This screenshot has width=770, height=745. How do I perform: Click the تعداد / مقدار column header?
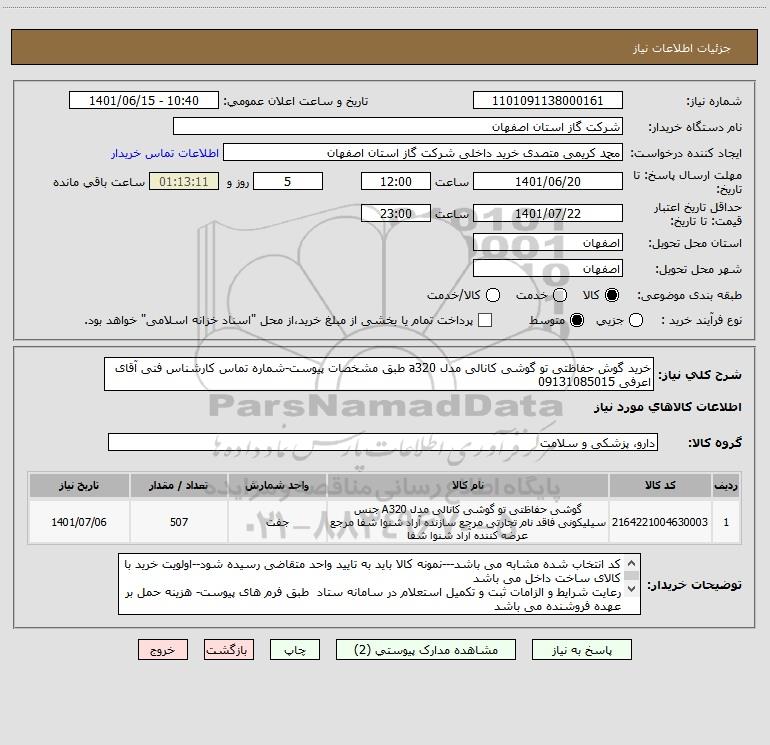179,485
